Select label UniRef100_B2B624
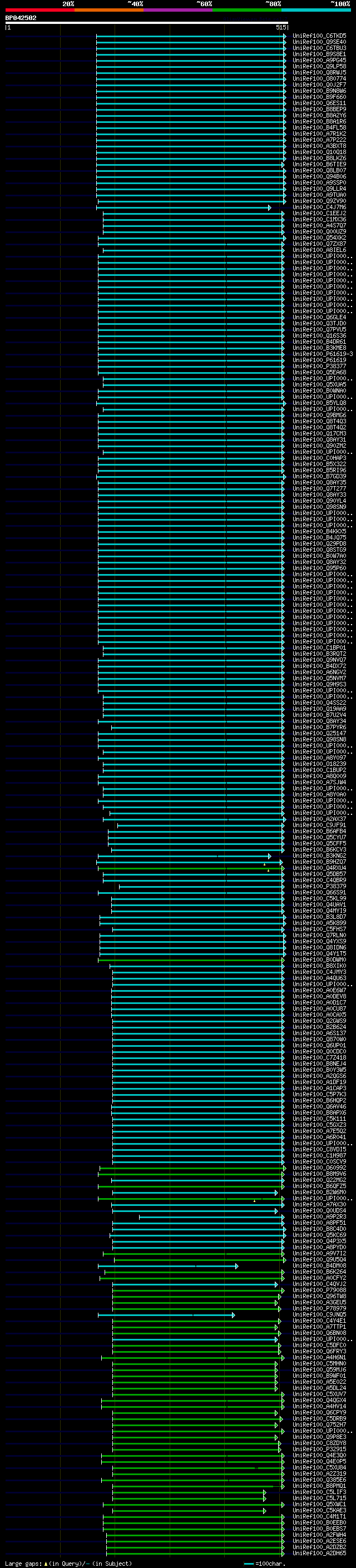 coord(319,1027)
